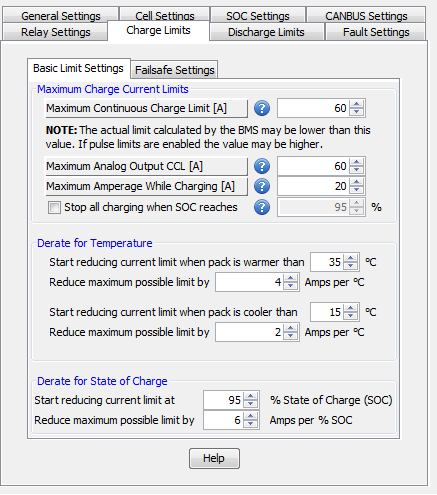Click the Help button
Viewport: 437px width, 495px height.
[x=214, y=458]
